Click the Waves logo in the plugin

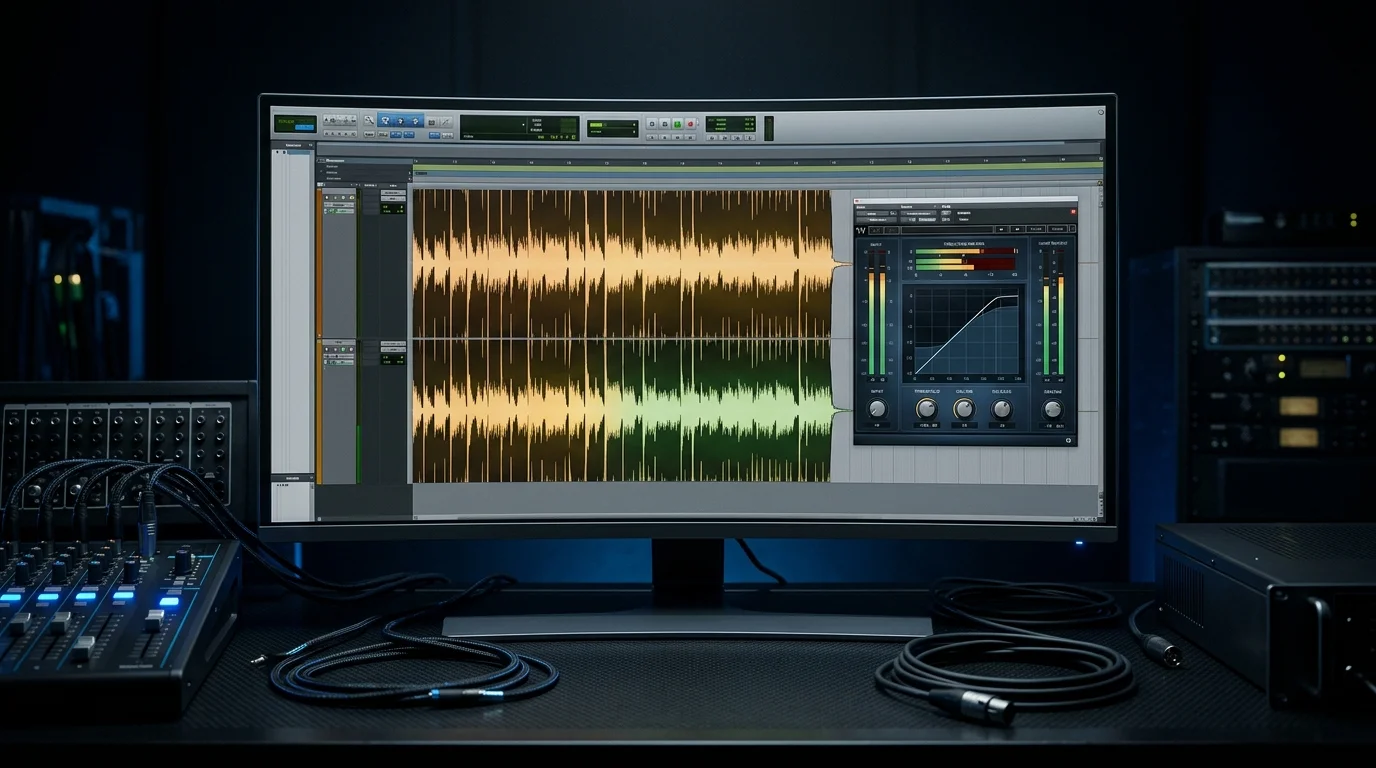(862, 231)
